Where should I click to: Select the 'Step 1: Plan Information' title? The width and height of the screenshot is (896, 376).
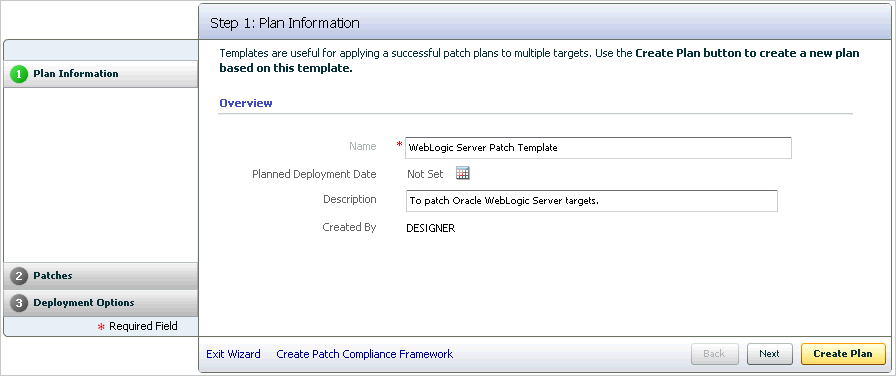pos(285,23)
